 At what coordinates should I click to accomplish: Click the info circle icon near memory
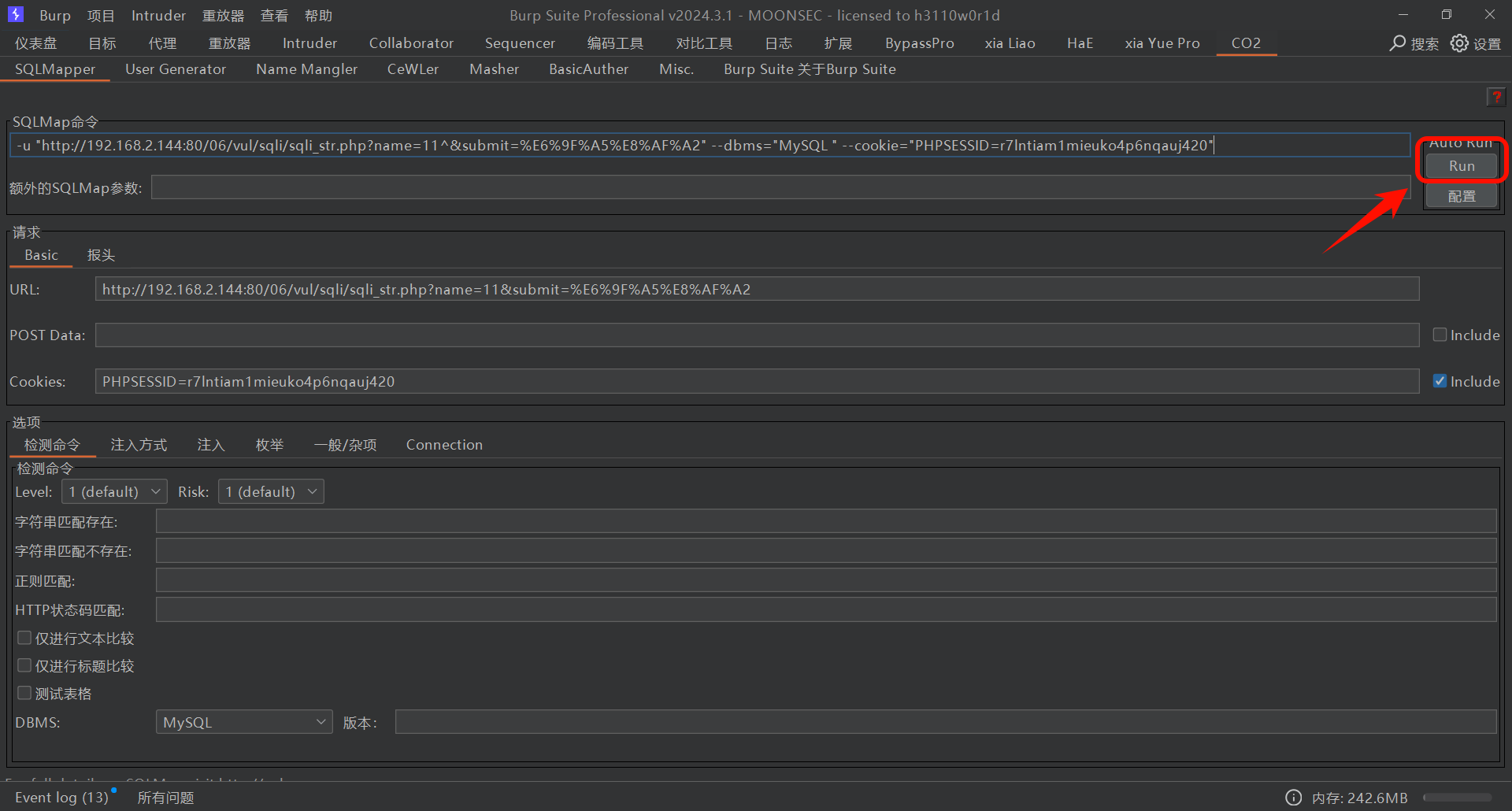coord(1294,798)
